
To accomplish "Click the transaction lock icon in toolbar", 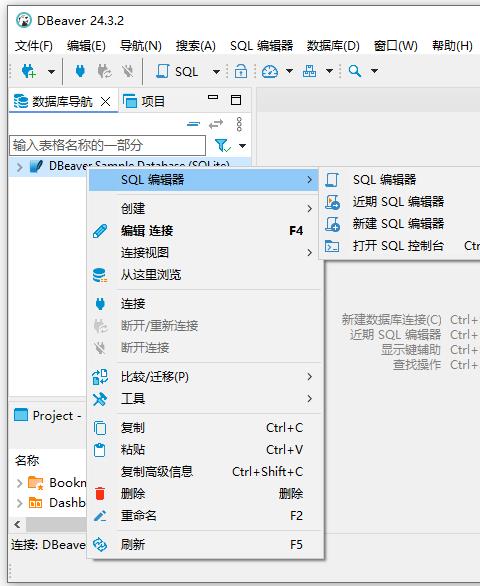I will (x=241, y=71).
